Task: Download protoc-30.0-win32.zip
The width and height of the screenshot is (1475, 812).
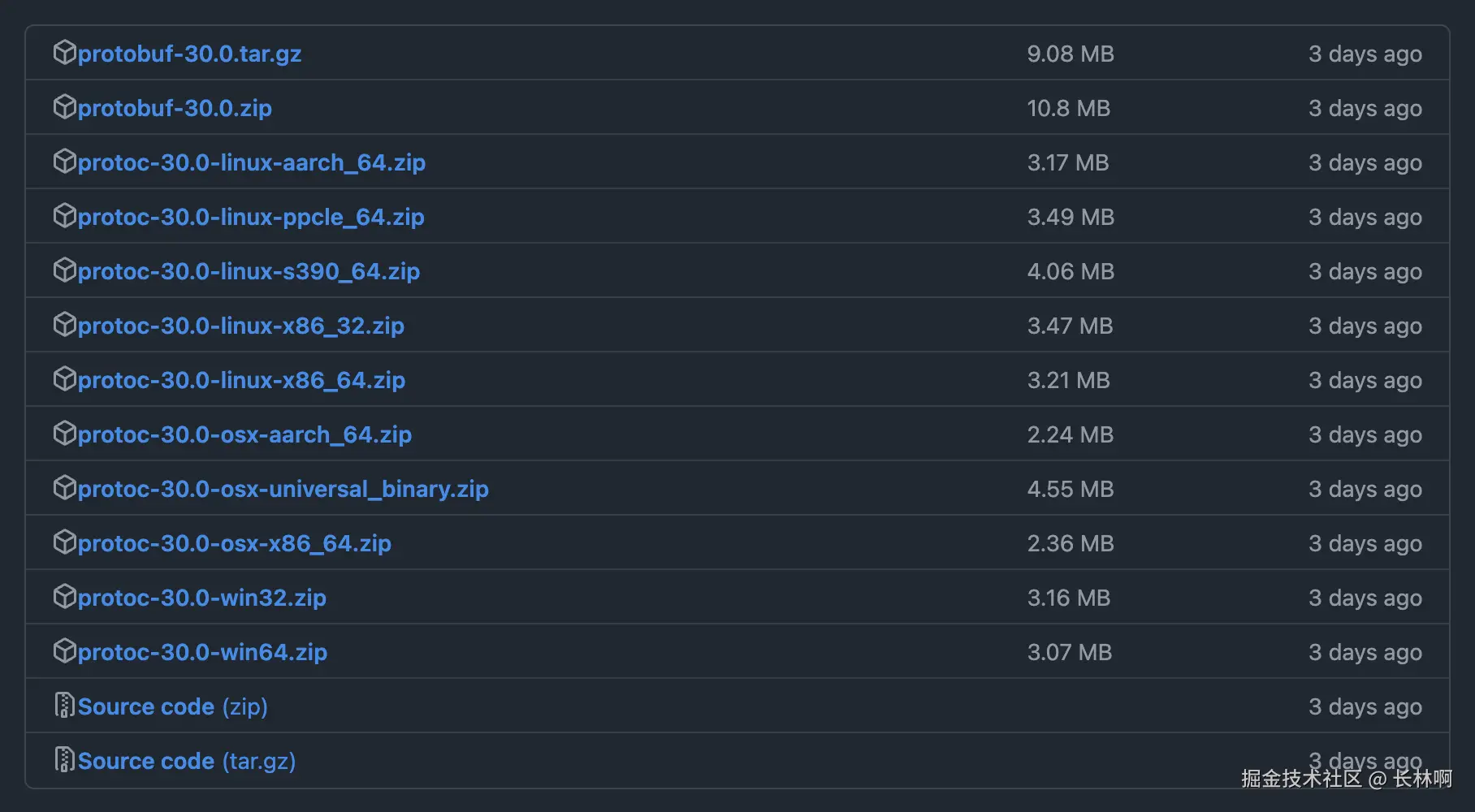Action: (201, 598)
